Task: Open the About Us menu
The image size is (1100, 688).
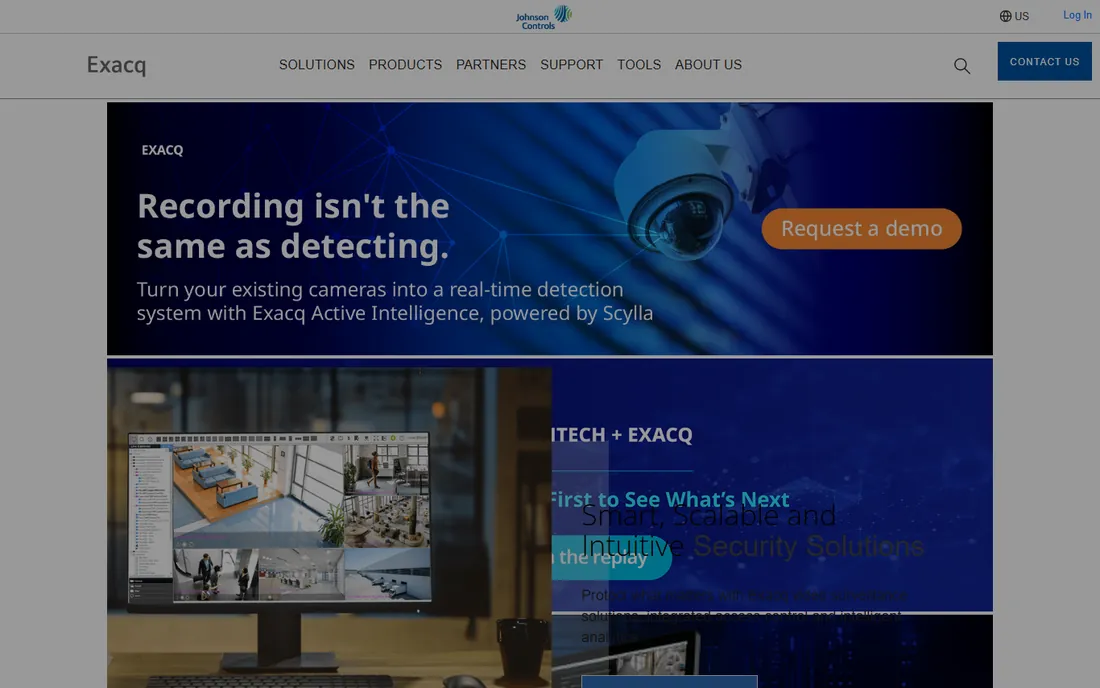Action: [x=708, y=65]
